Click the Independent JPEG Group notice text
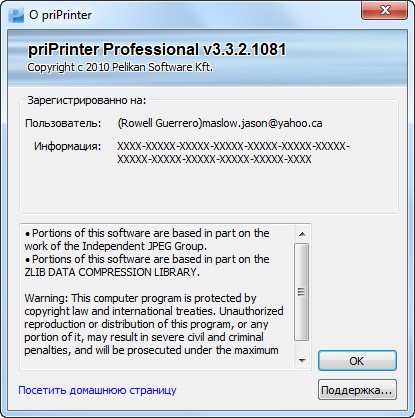 point(147,239)
